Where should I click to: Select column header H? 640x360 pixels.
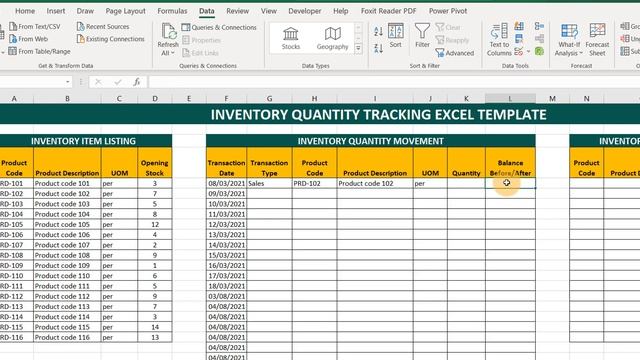(x=314, y=98)
